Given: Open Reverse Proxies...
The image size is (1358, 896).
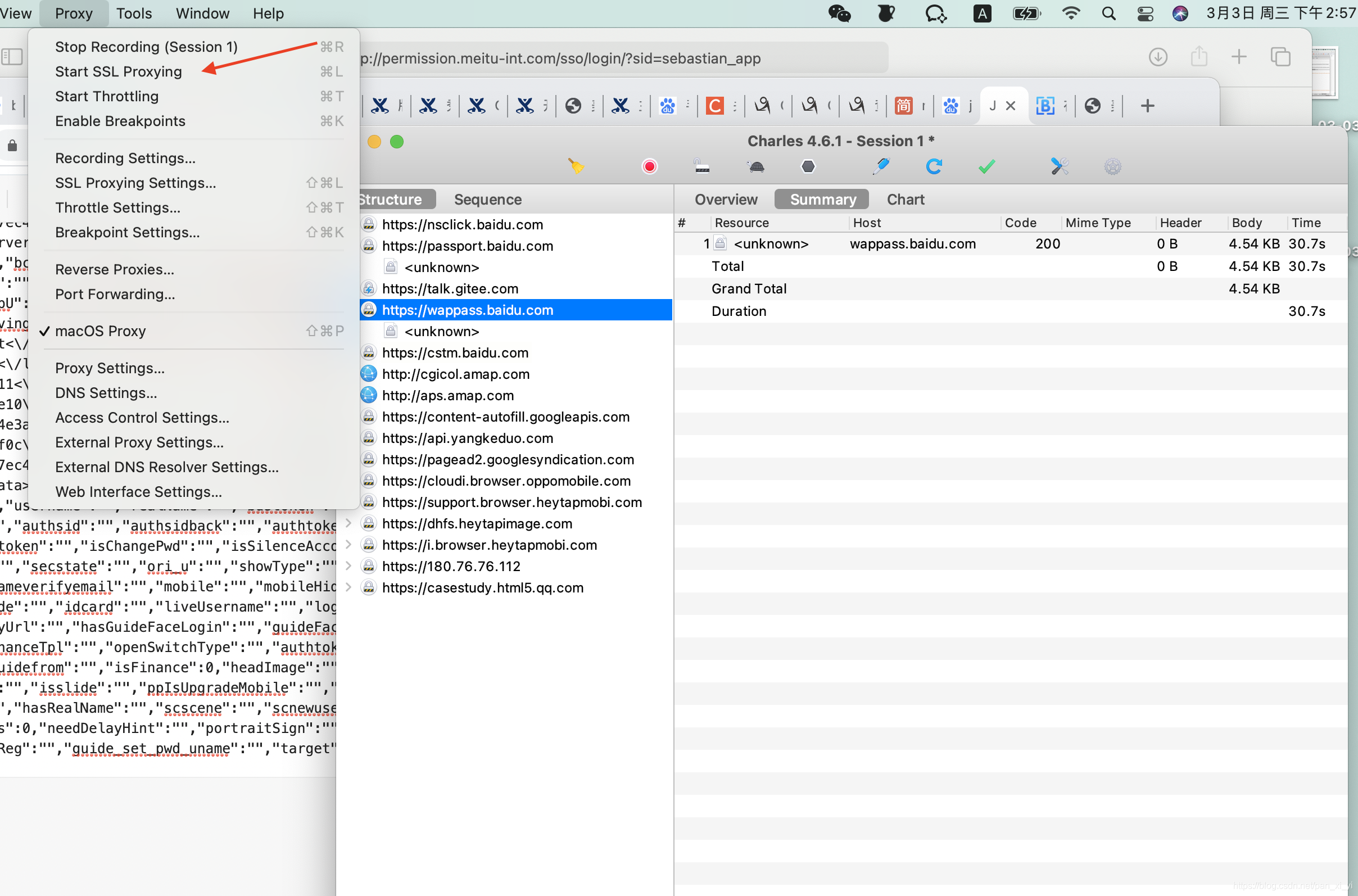Looking at the screenshot, I should coord(194,270).
